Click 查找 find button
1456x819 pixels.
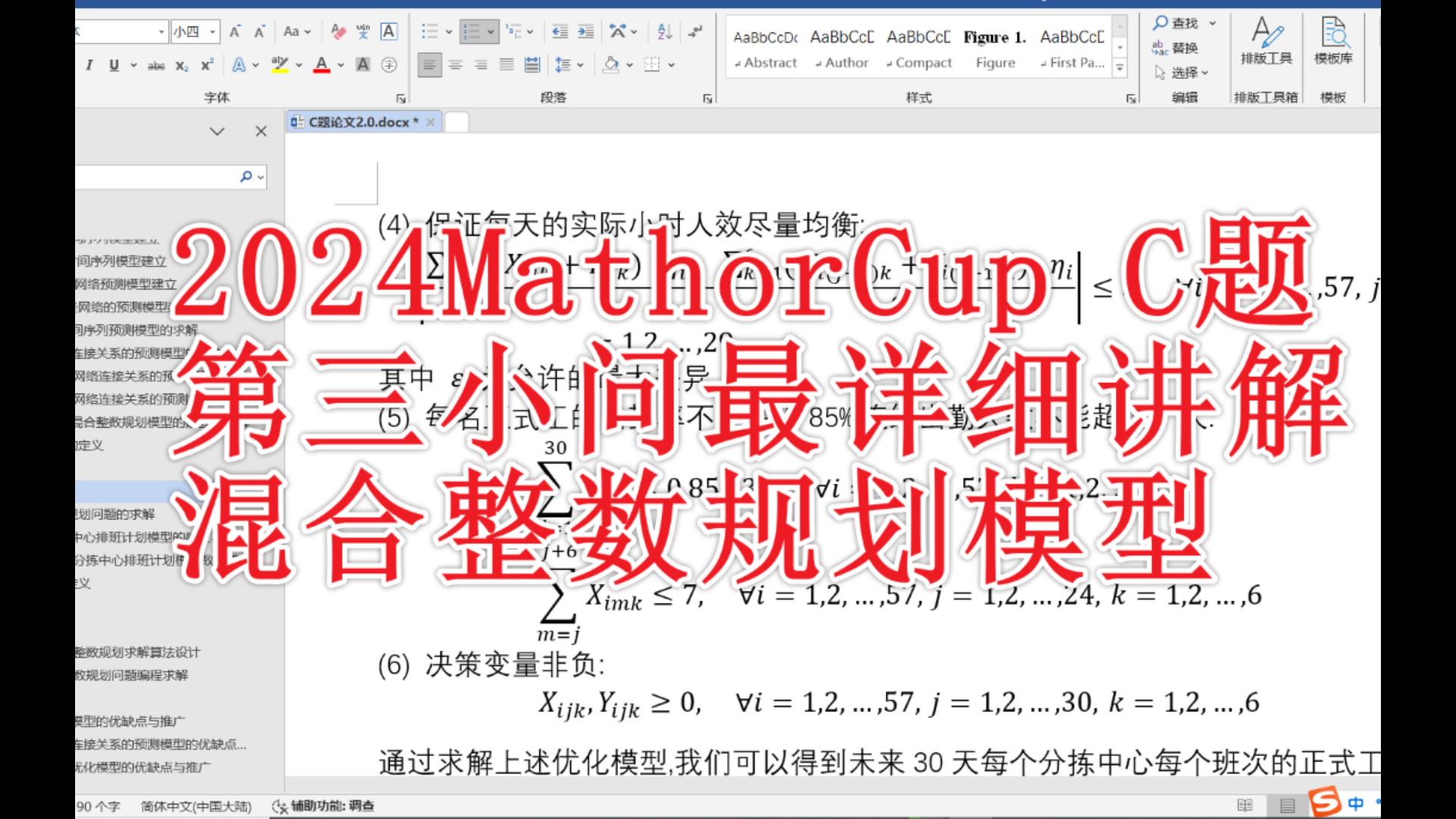pyautogui.click(x=1175, y=24)
